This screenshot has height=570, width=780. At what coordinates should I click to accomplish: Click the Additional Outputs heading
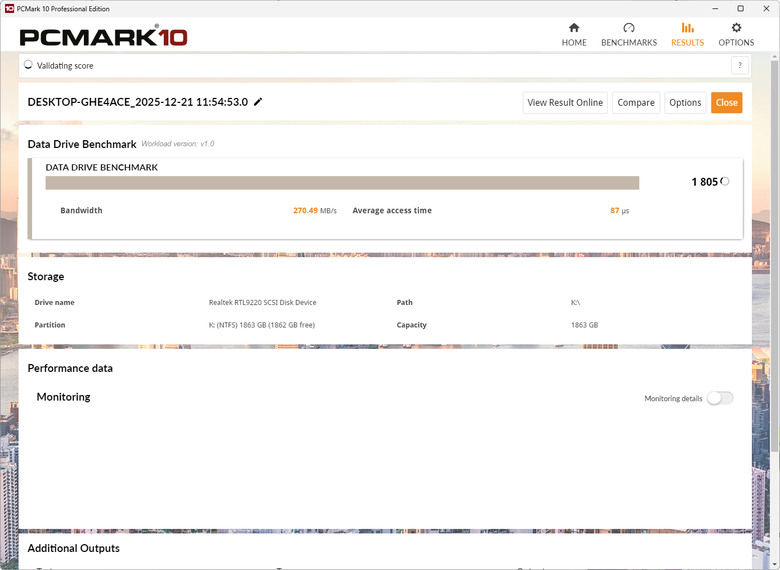tap(74, 548)
